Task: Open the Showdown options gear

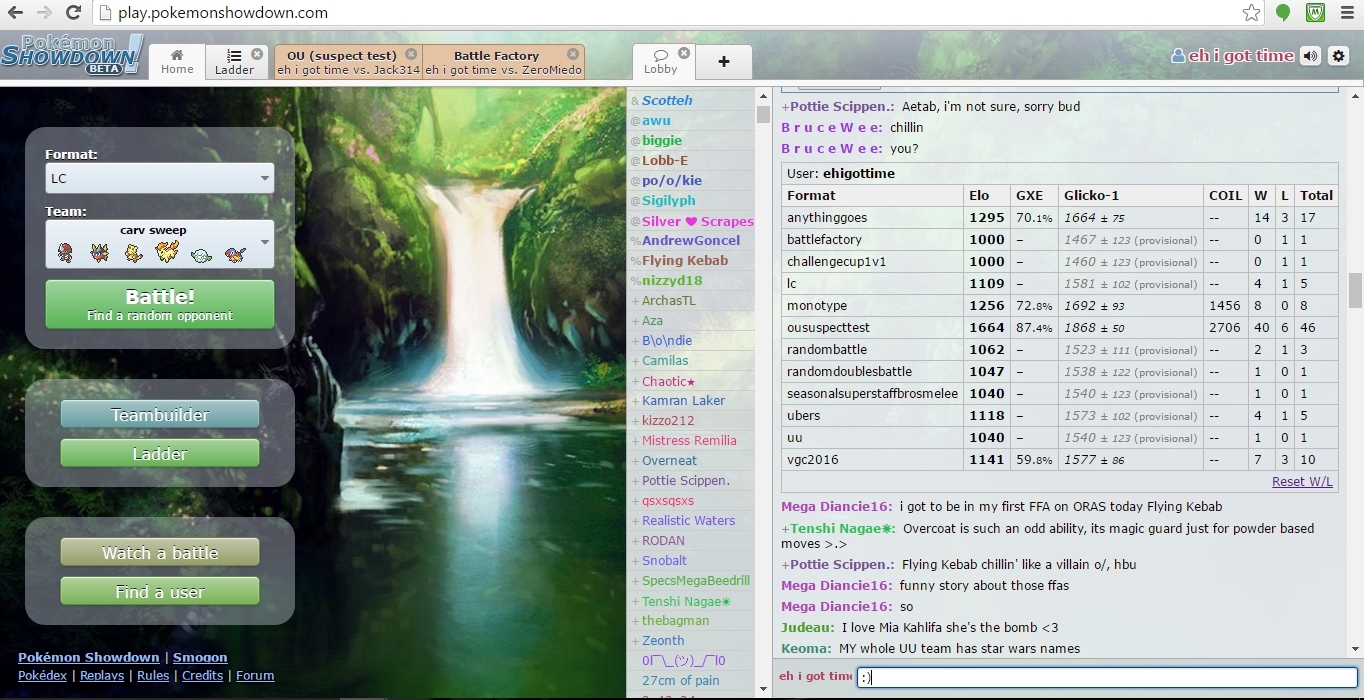Action: coord(1339,56)
